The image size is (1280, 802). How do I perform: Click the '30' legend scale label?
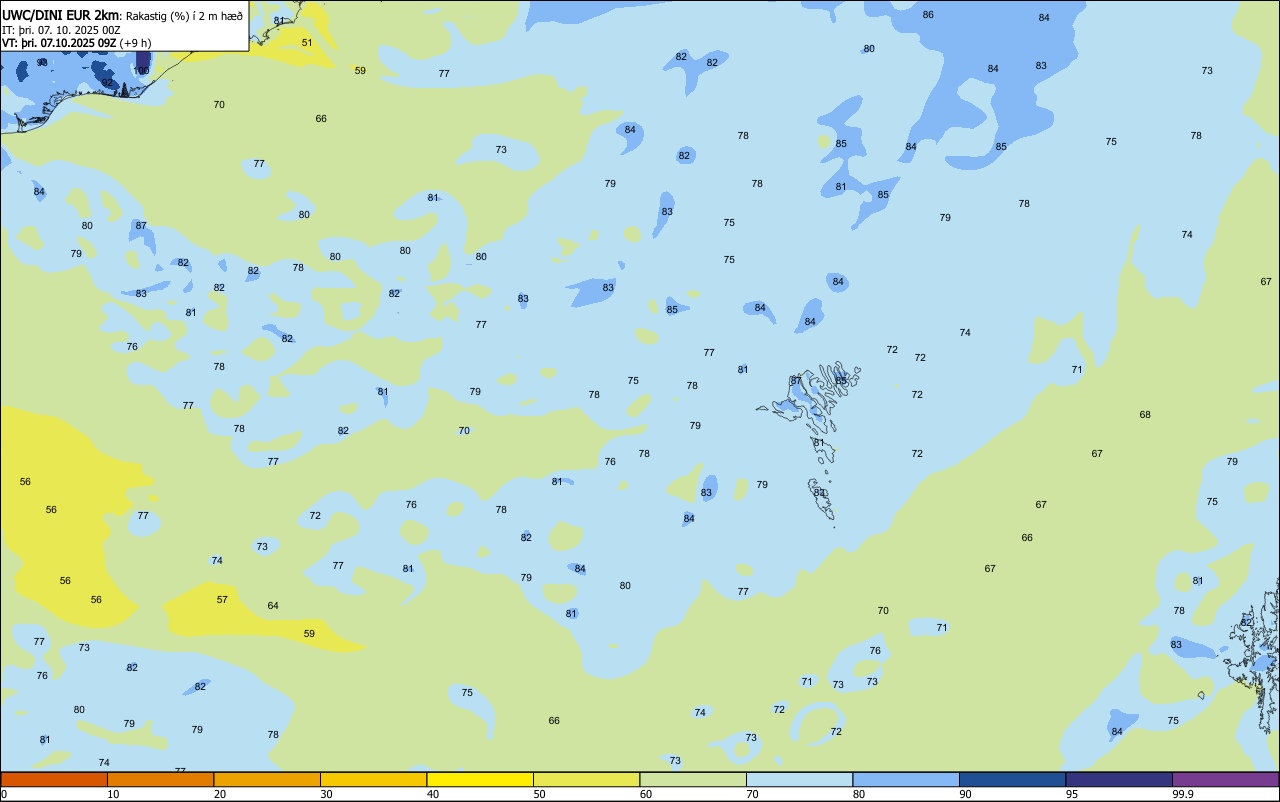point(326,794)
